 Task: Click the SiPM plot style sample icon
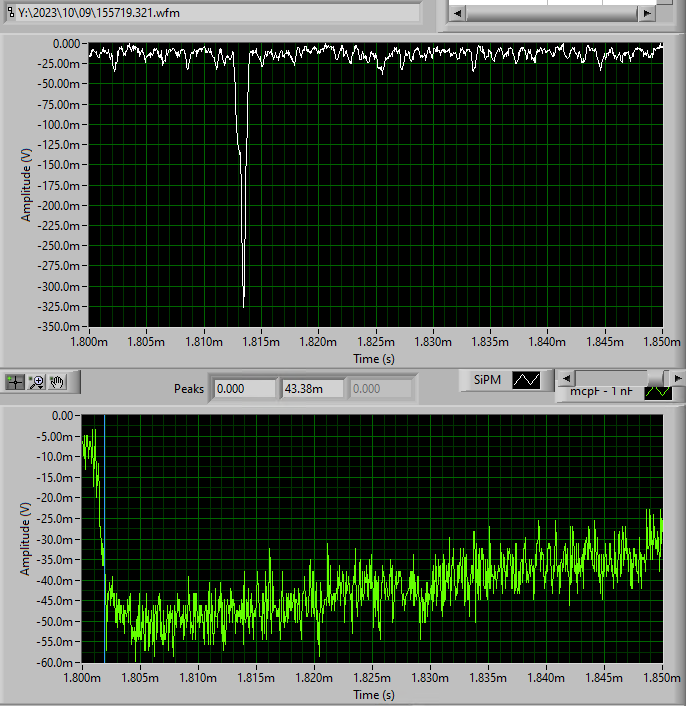(x=526, y=380)
